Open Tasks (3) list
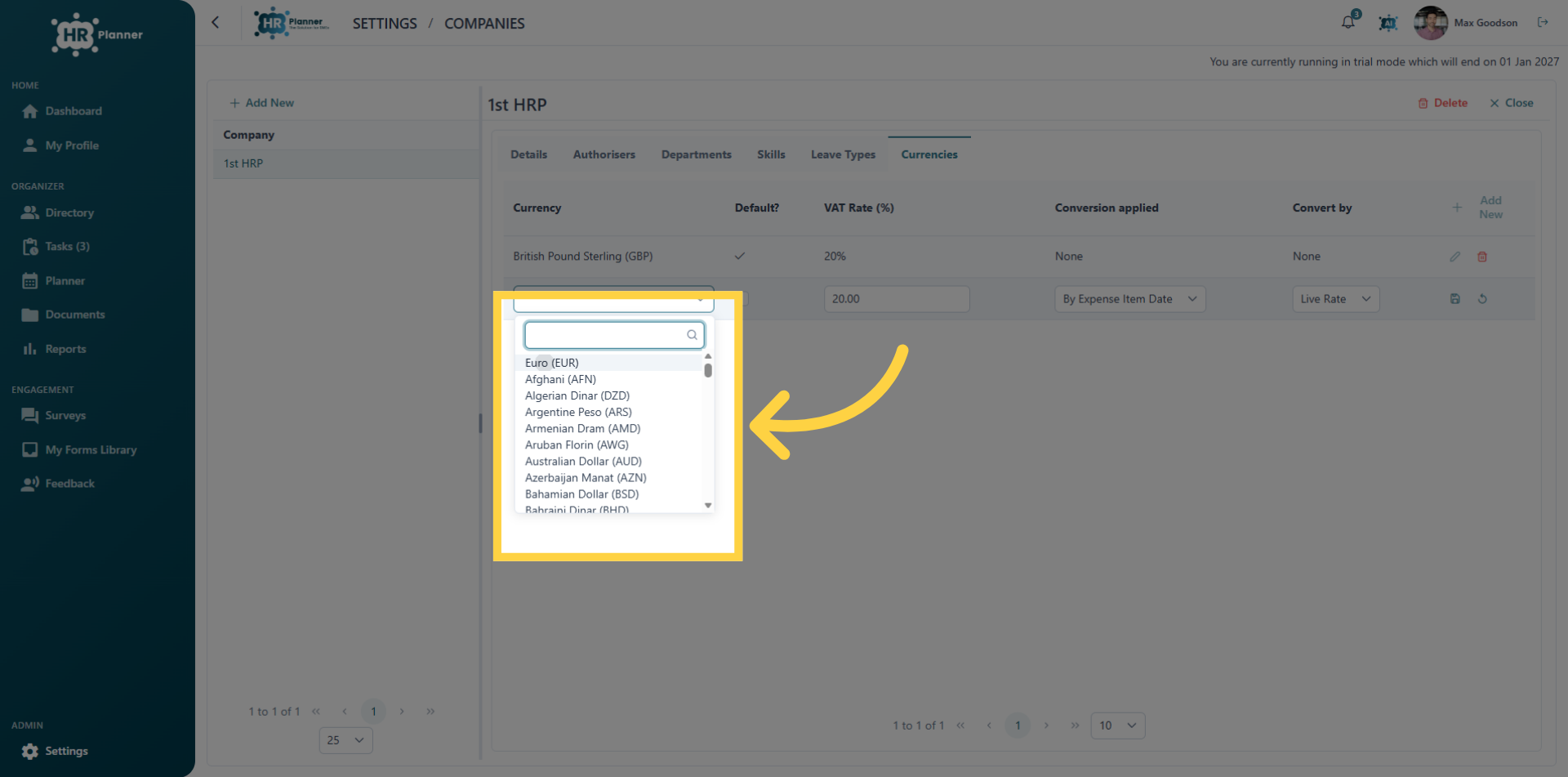Viewport: 1568px width, 777px height. [x=56, y=246]
